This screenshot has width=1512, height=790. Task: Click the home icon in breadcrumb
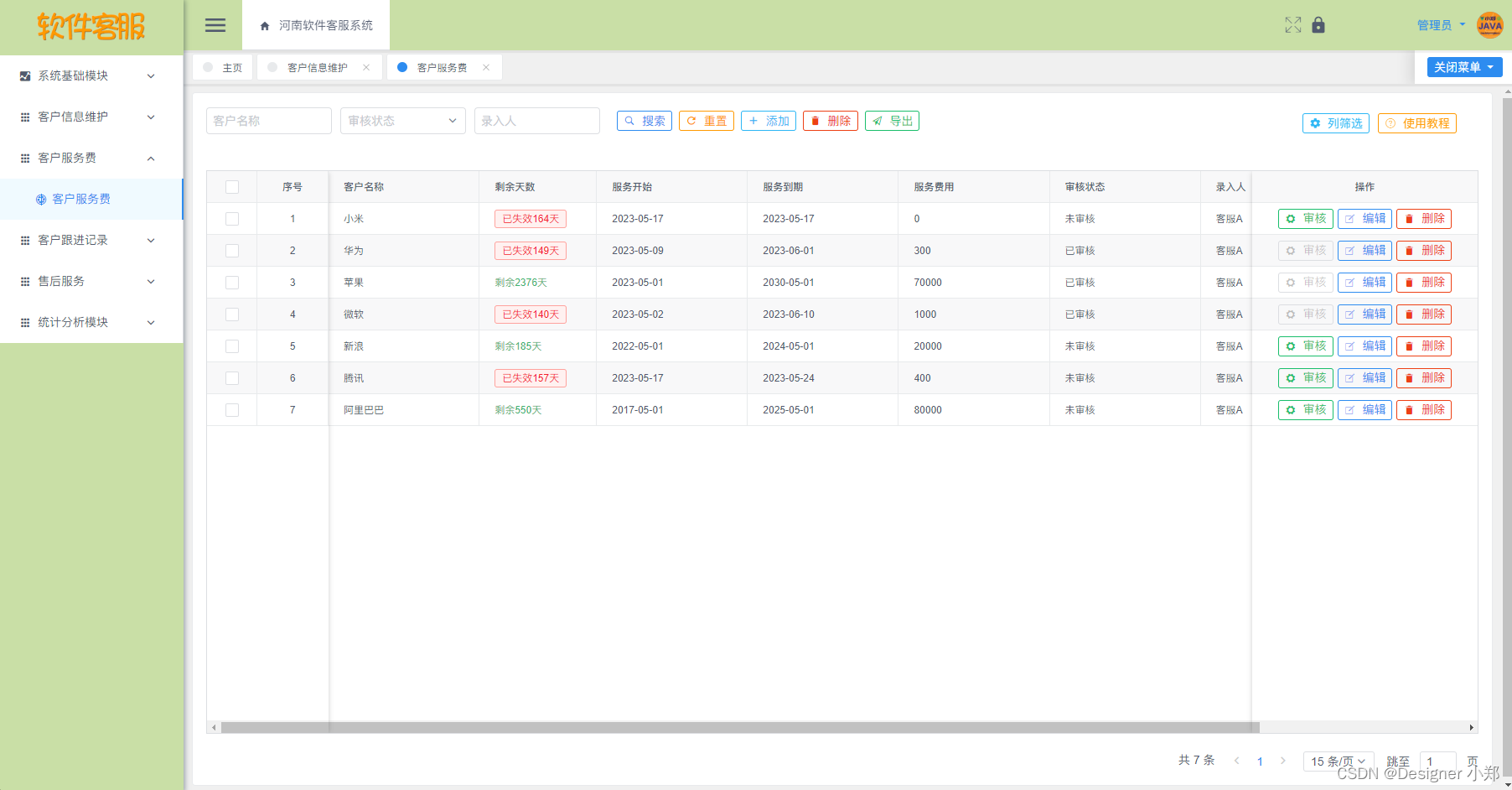(265, 26)
